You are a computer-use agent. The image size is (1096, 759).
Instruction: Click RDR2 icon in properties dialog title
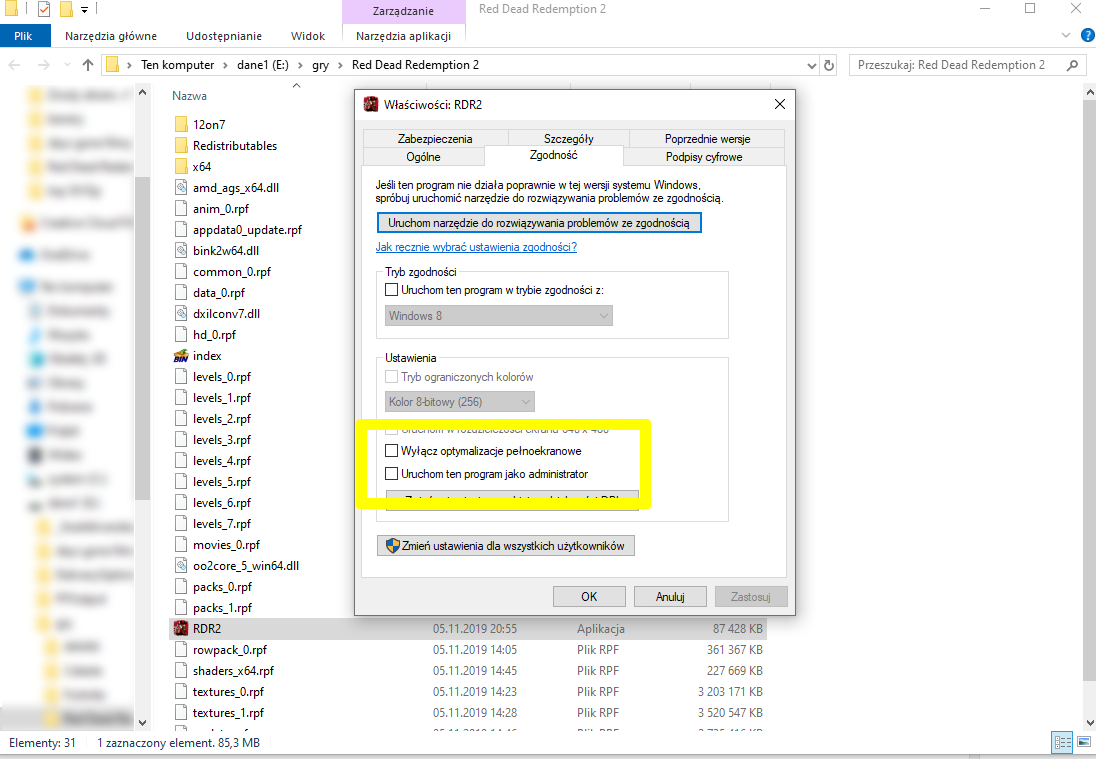[x=371, y=104]
